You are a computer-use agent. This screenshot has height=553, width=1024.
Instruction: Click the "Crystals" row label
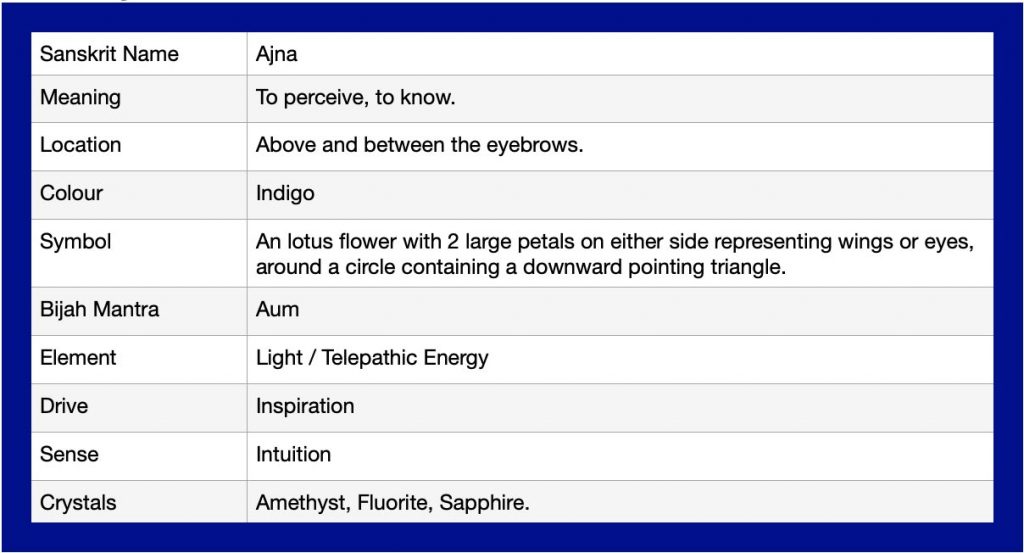click(x=78, y=503)
